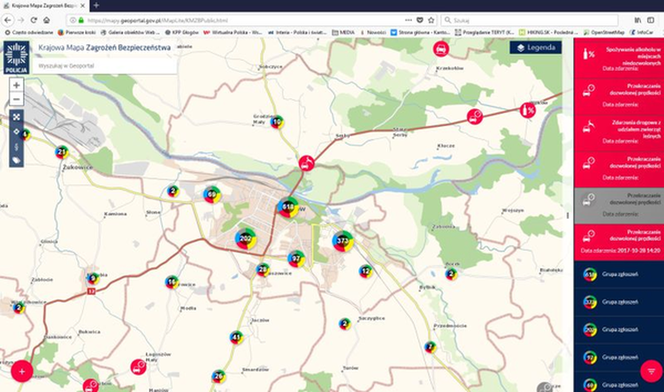
Task: Click the Policja logo
Action: point(17,58)
